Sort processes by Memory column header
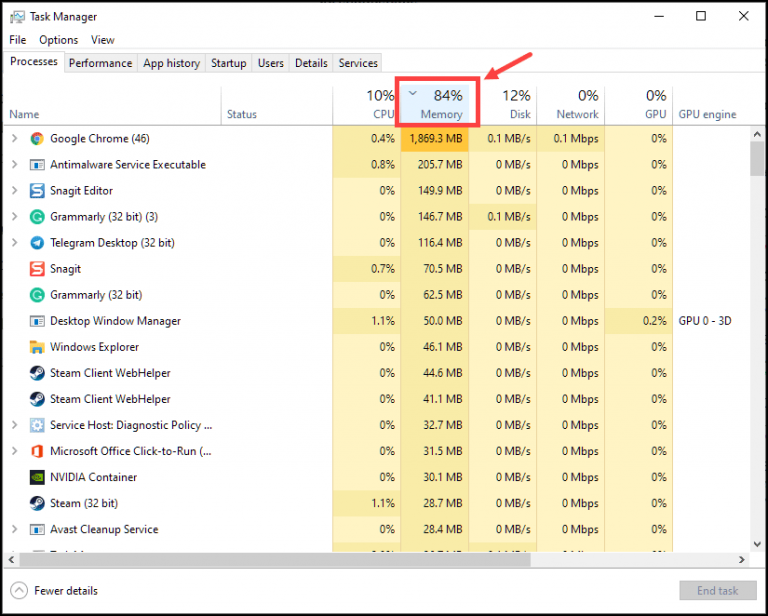 click(x=434, y=105)
